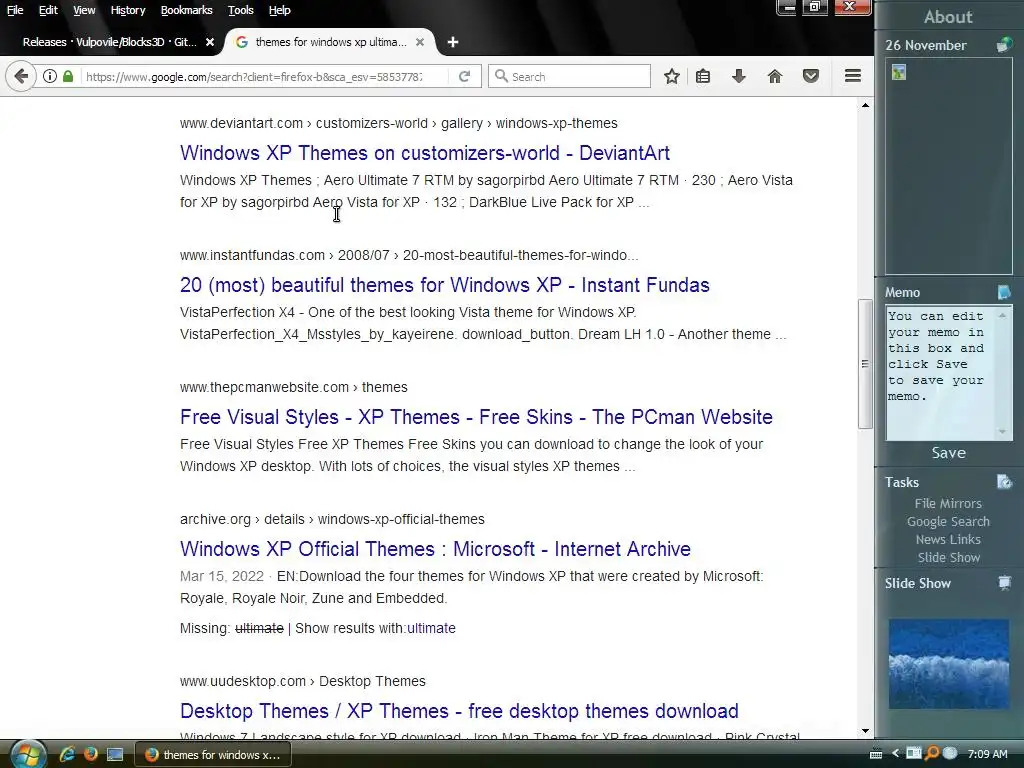
Task: Open the Windows Start orb
Action: (x=27, y=755)
